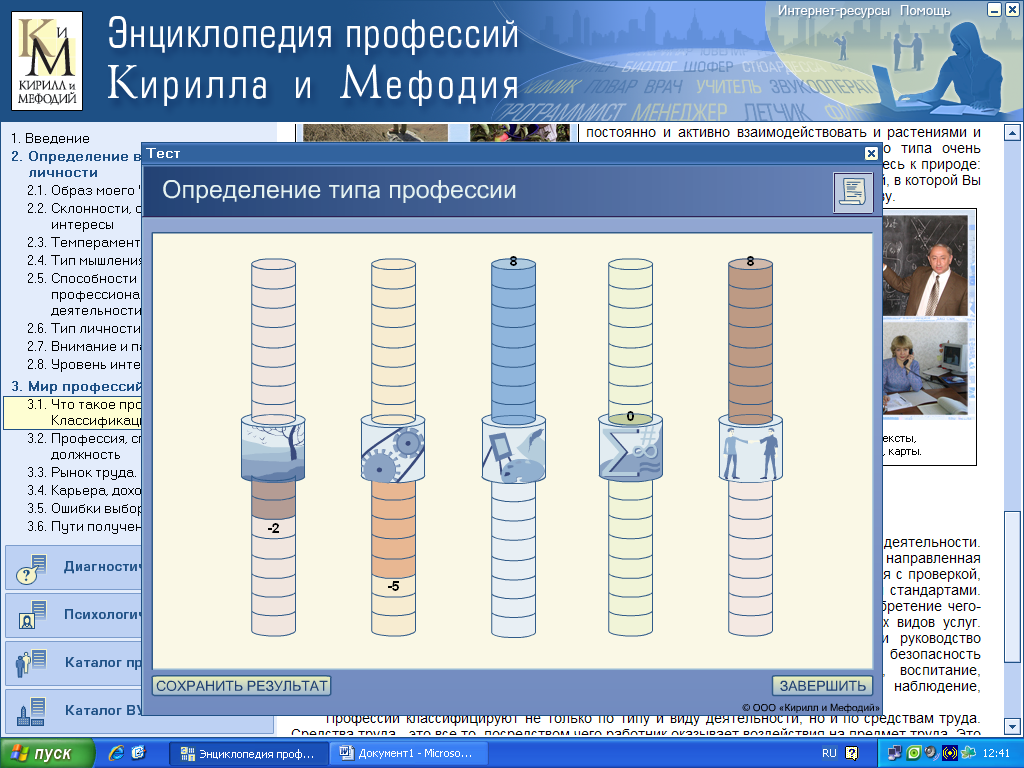Click the RU language indicator
The image size is (1024, 768).
[x=829, y=753]
